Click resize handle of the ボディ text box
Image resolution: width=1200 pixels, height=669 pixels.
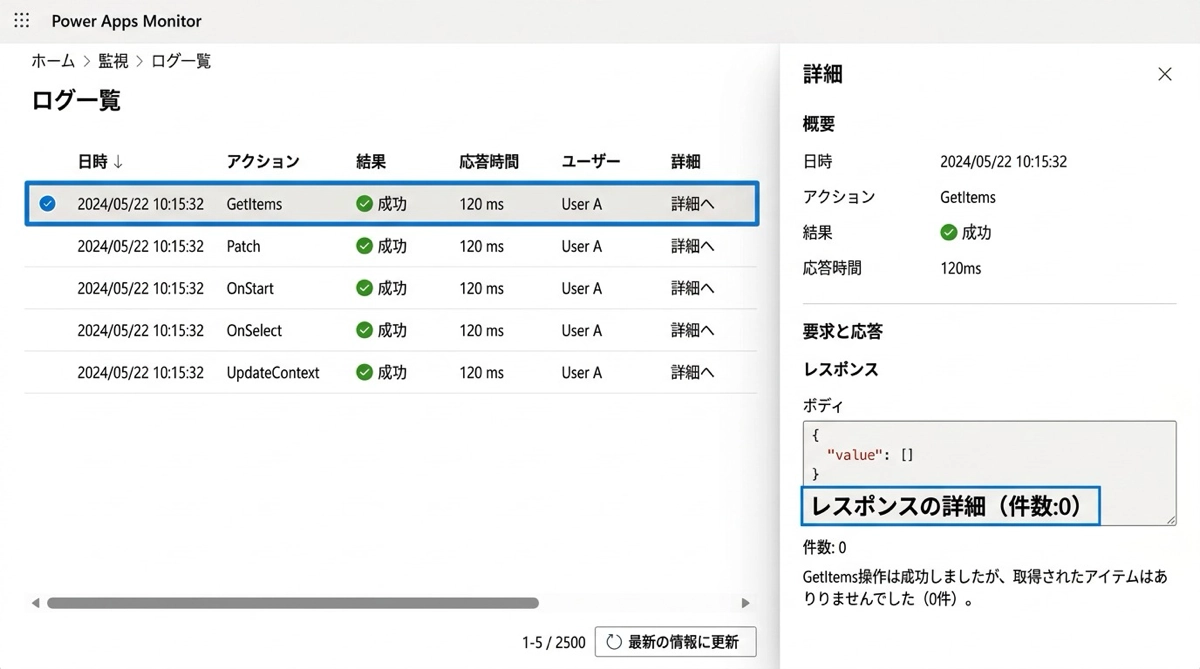pyautogui.click(x=1170, y=518)
